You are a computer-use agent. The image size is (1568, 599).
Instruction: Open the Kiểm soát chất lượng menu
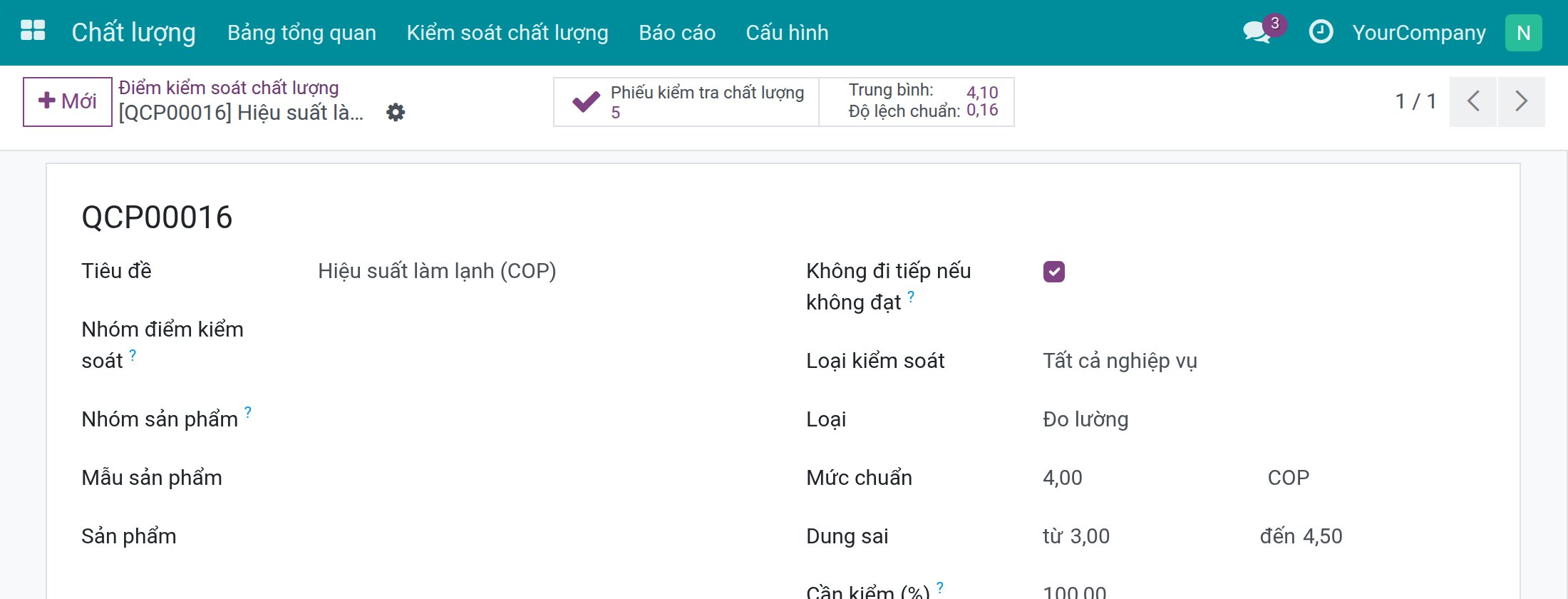[x=507, y=33]
